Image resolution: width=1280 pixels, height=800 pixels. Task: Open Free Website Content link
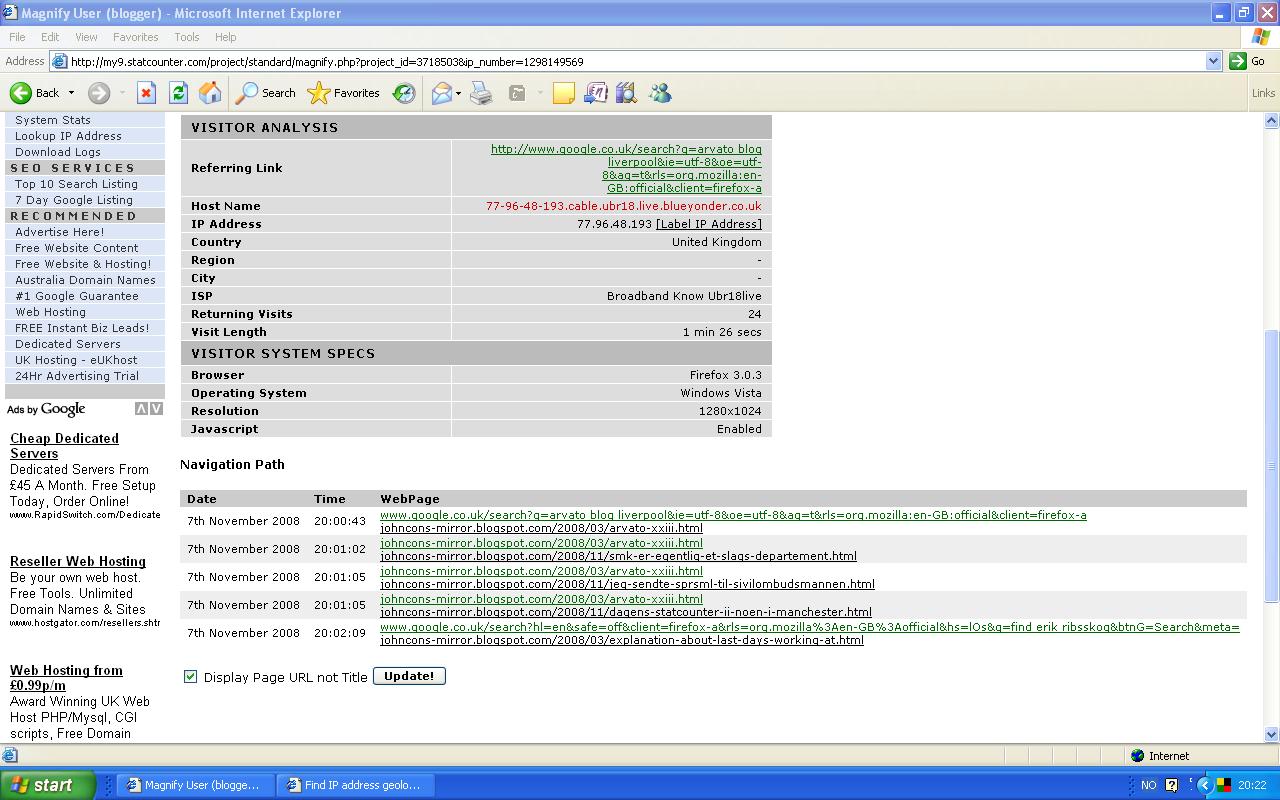tap(77, 248)
